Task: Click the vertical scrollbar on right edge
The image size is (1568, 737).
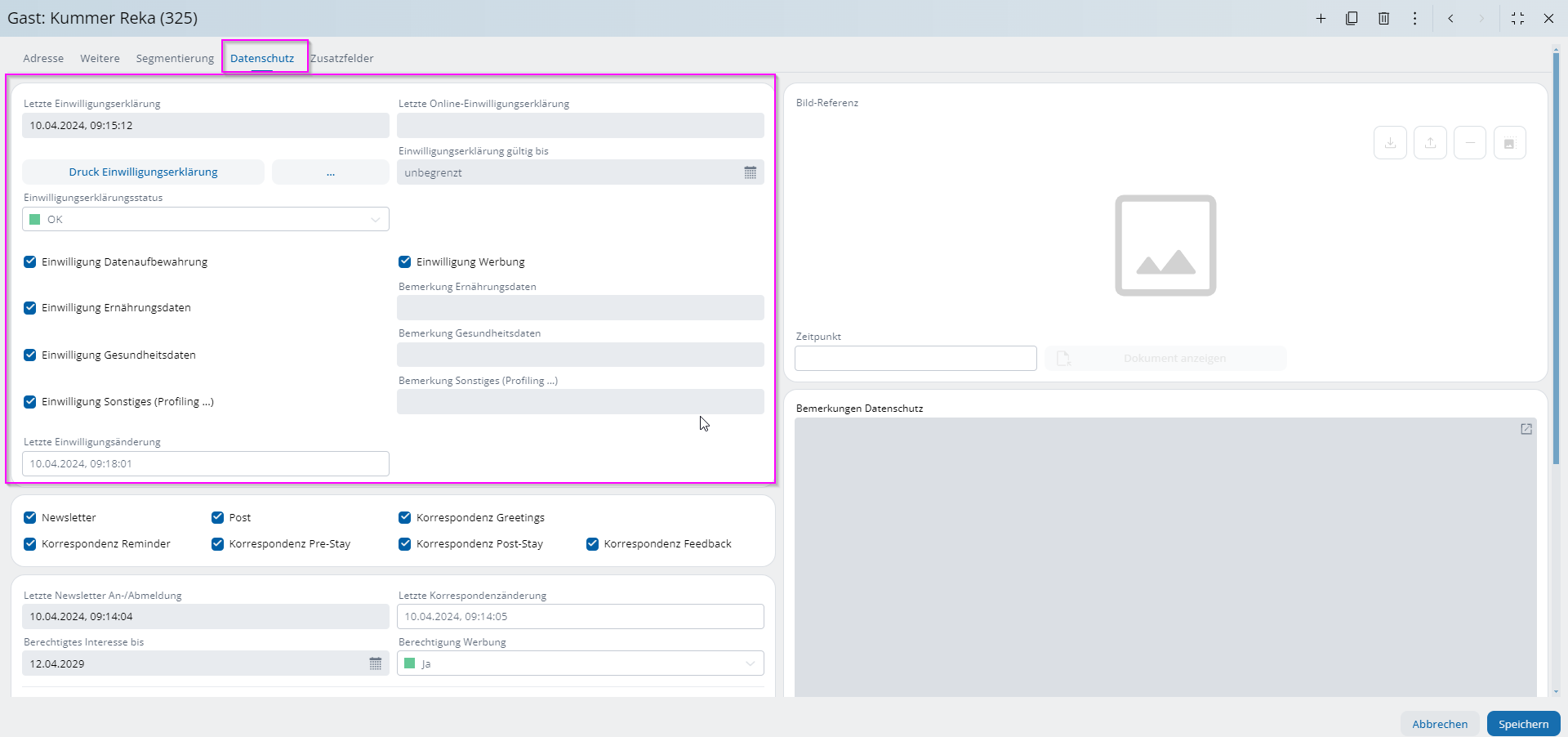Action: (x=1556, y=257)
